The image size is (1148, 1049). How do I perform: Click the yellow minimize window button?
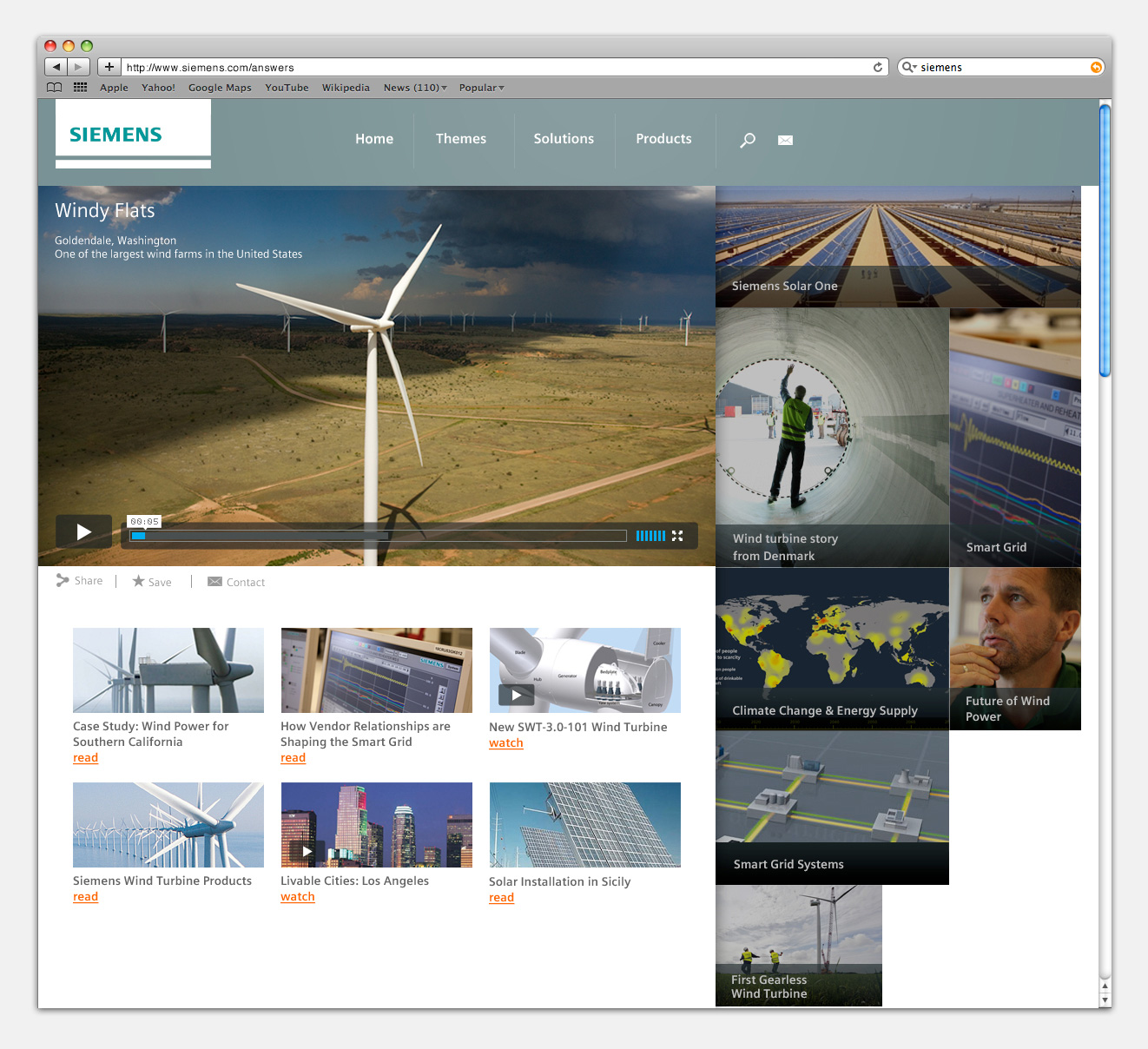(x=69, y=46)
